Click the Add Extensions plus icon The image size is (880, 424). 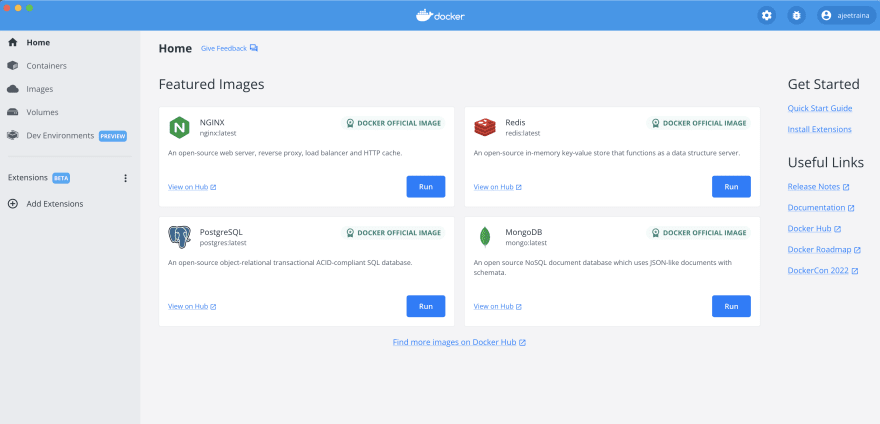click(x=12, y=204)
